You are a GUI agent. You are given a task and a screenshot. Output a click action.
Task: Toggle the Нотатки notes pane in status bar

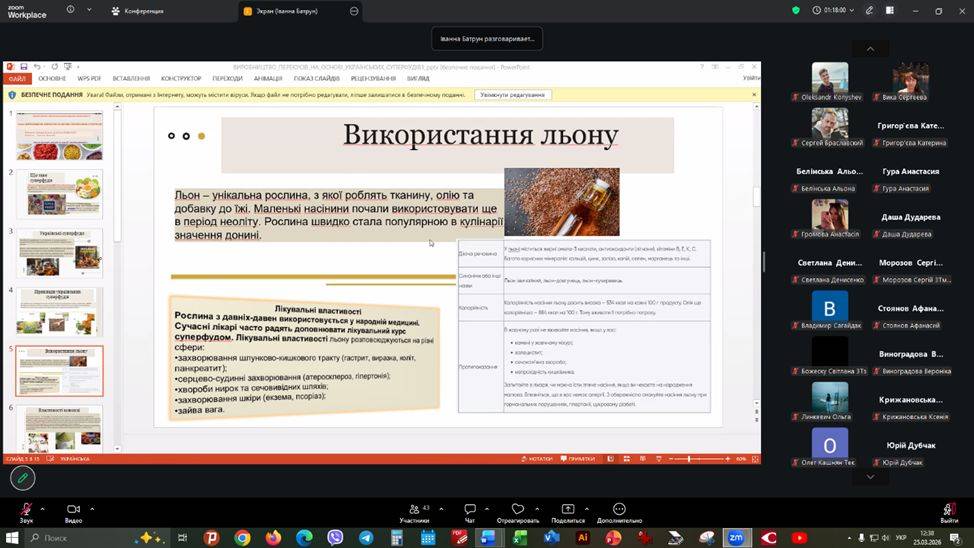click(x=540, y=459)
